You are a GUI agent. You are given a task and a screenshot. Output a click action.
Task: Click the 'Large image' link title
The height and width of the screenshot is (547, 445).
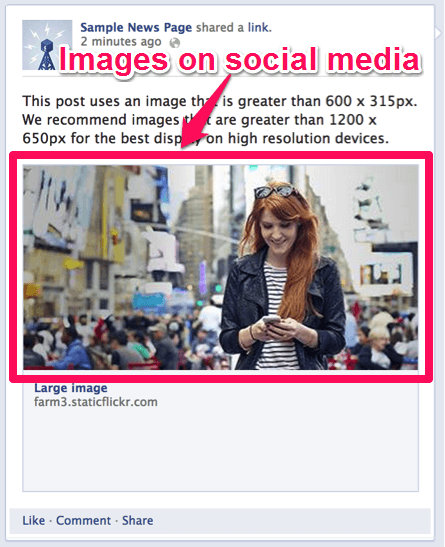(71, 388)
